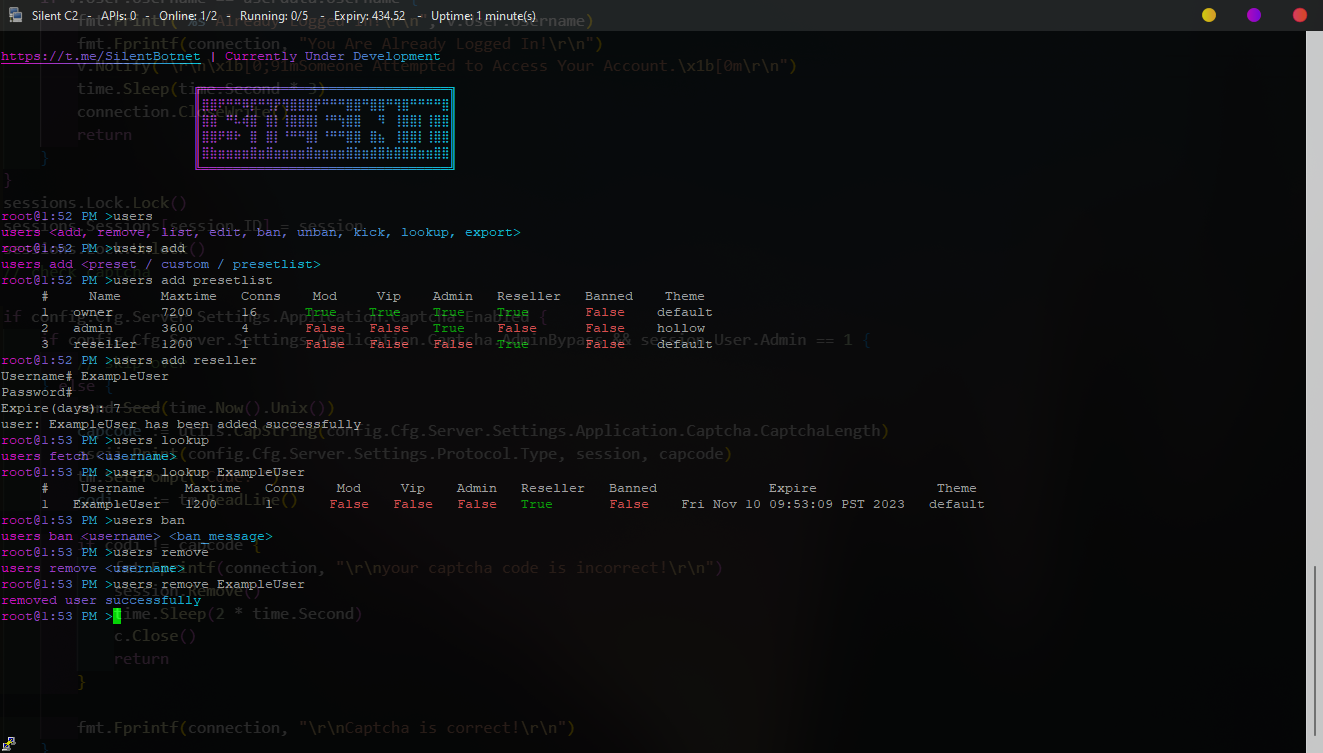Click the 'users add reseller' command line
Viewport: 1323px width, 753px height.
pos(129,360)
